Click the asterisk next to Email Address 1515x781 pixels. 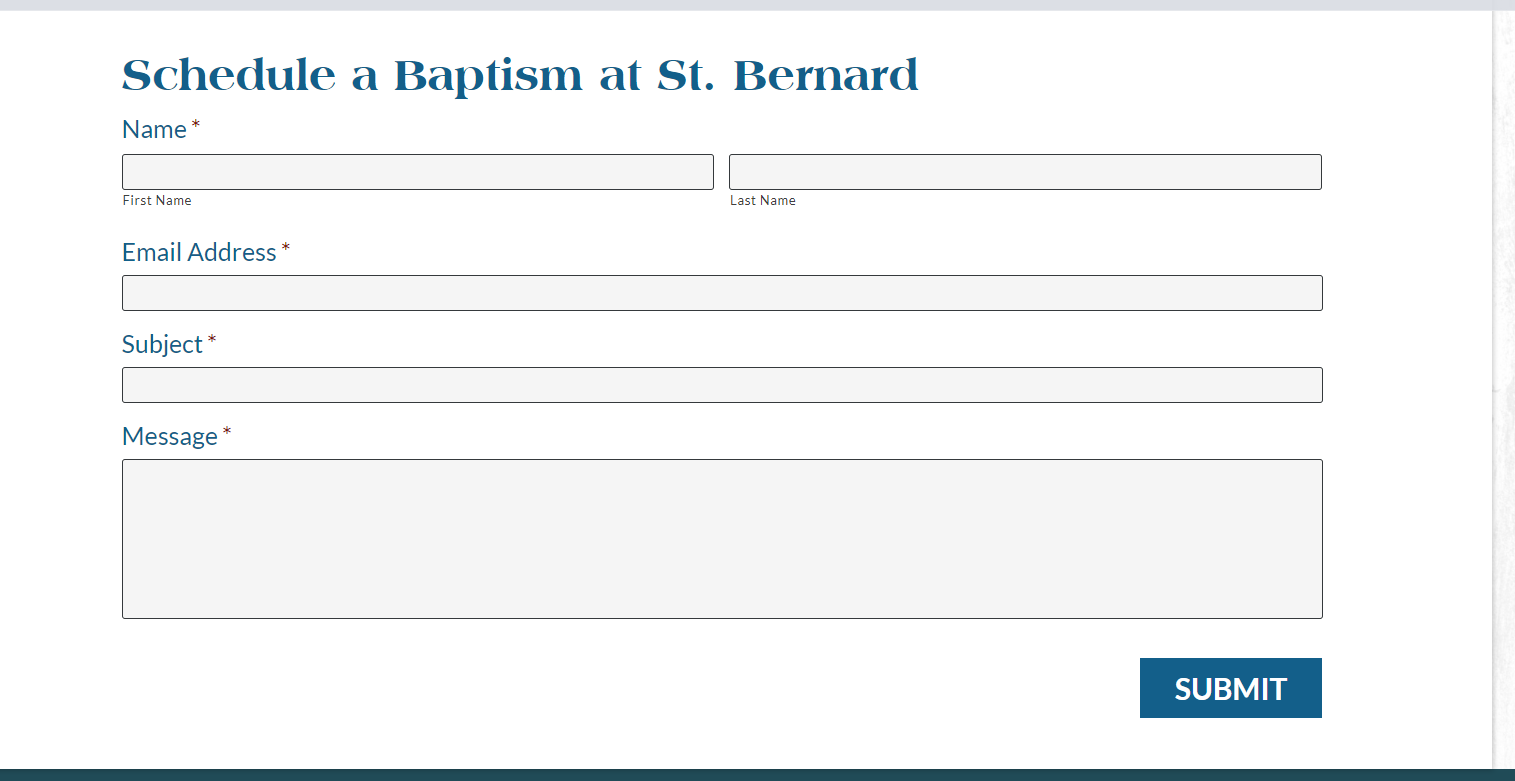286,248
